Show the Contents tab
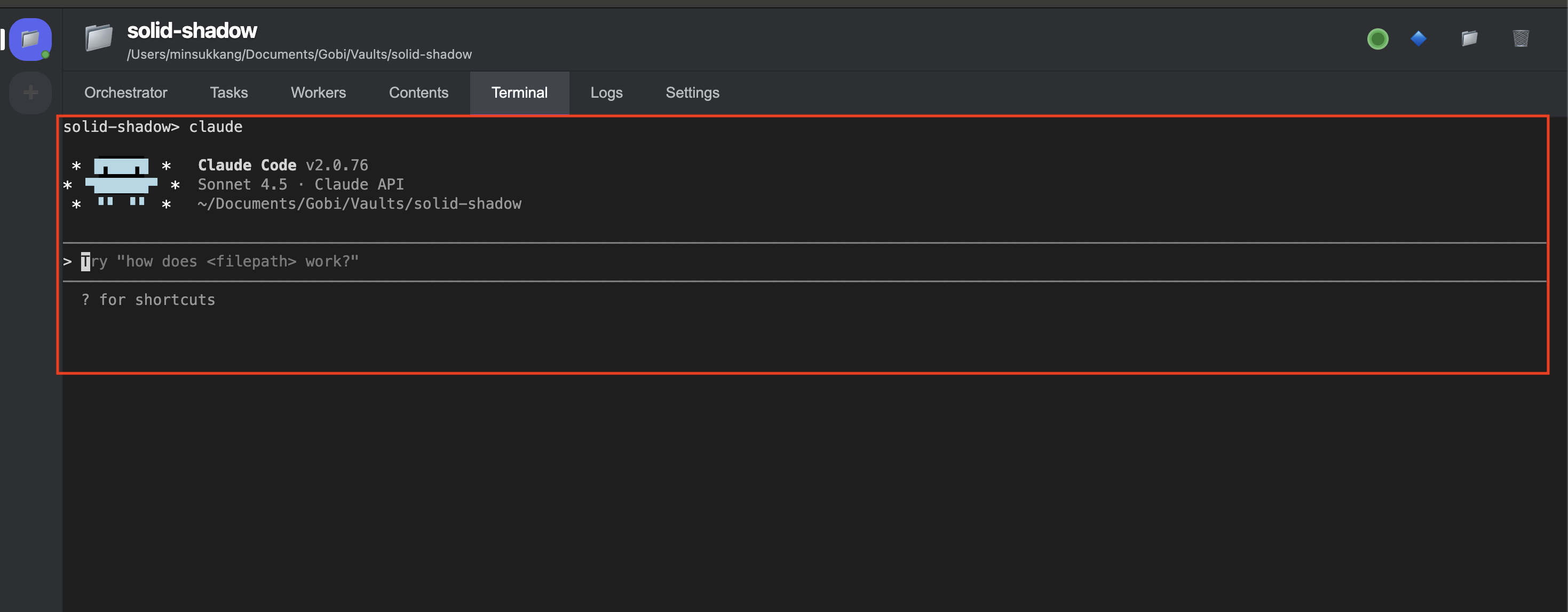The height and width of the screenshot is (612, 1568). coord(419,92)
